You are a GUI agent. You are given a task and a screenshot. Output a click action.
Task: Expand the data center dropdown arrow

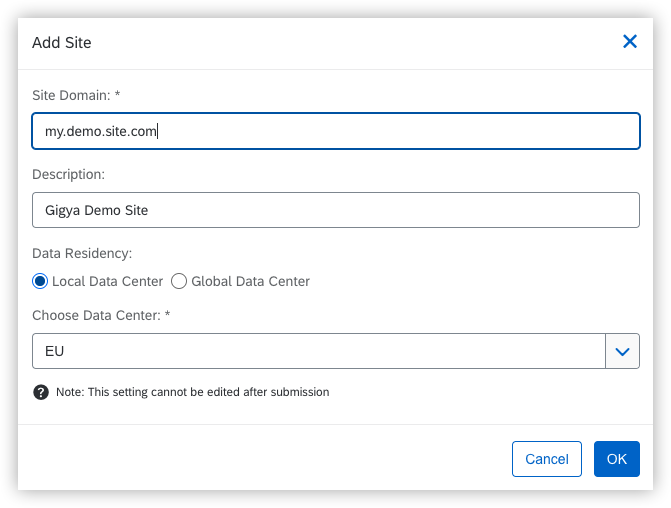(622, 351)
